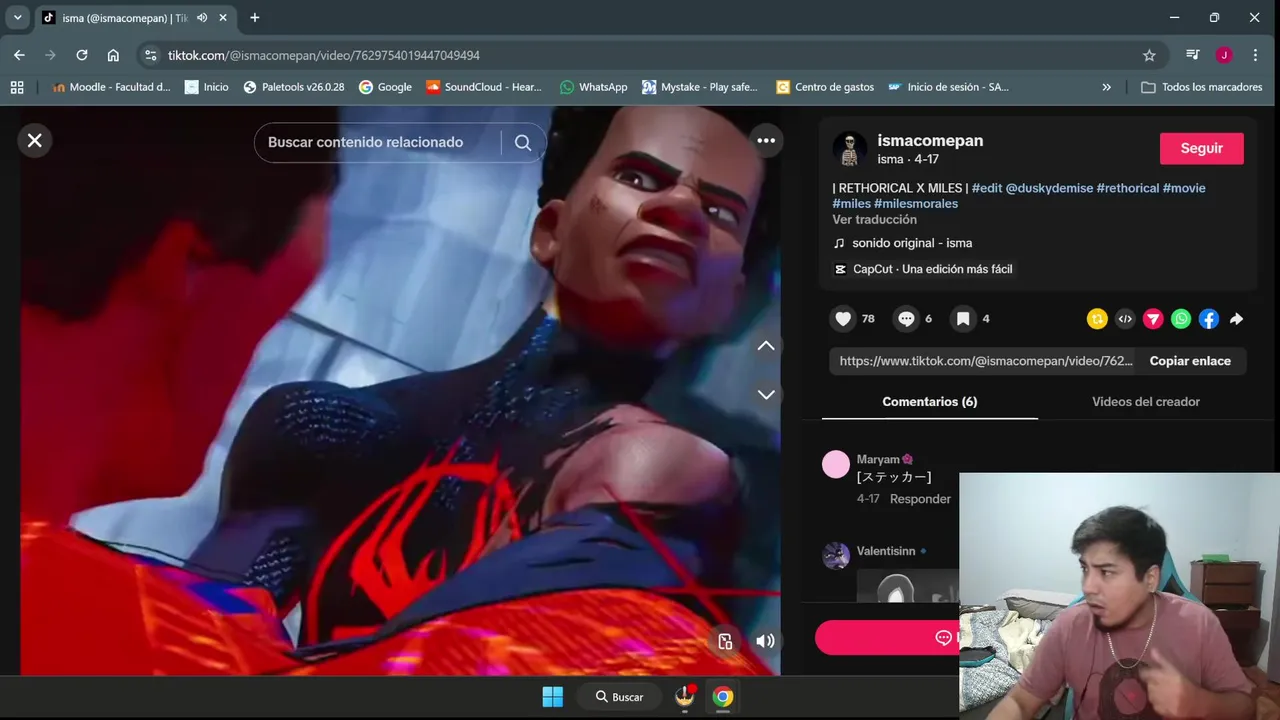Open 'Todos los marcadores' folder
Viewport: 1280px width, 720px height.
pyautogui.click(x=1202, y=87)
